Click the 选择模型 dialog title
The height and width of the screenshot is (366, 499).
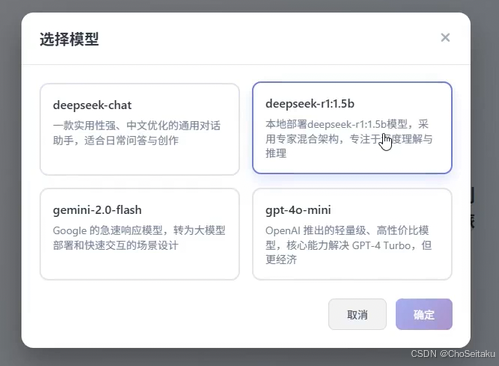(x=69, y=39)
